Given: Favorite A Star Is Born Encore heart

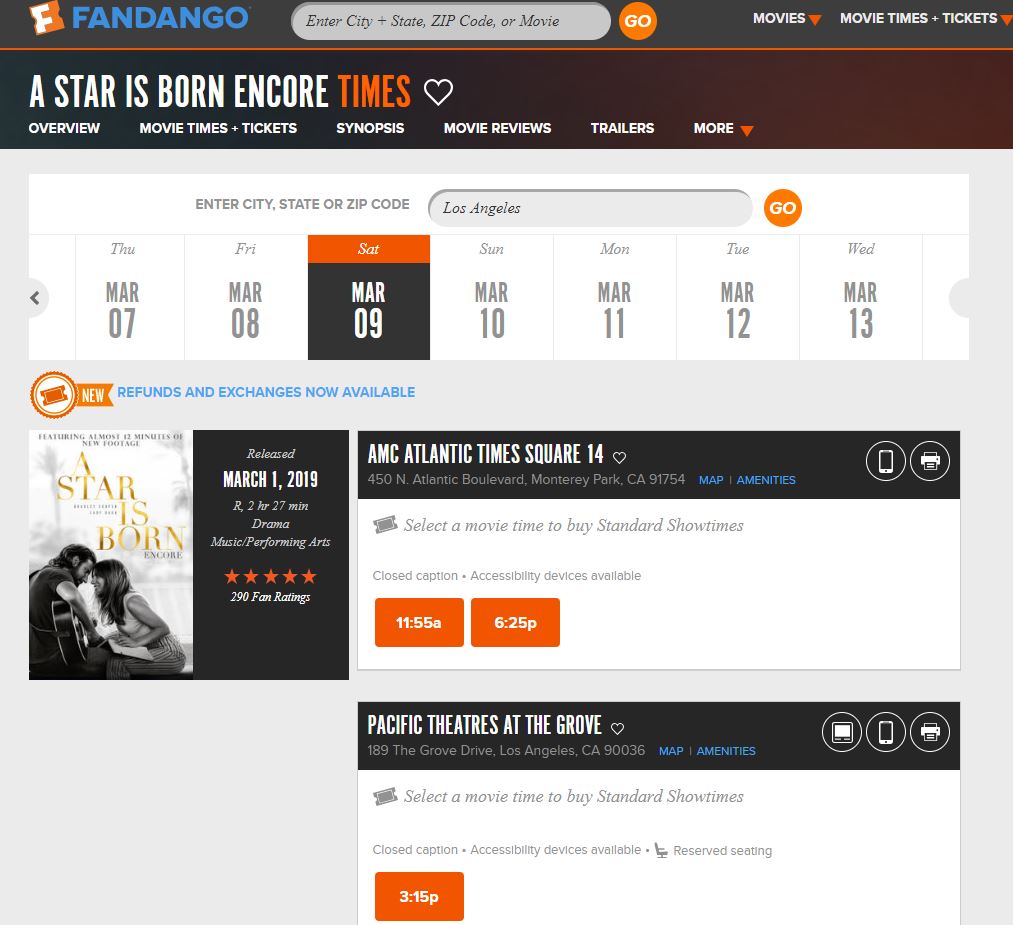Looking at the screenshot, I should coord(438,92).
